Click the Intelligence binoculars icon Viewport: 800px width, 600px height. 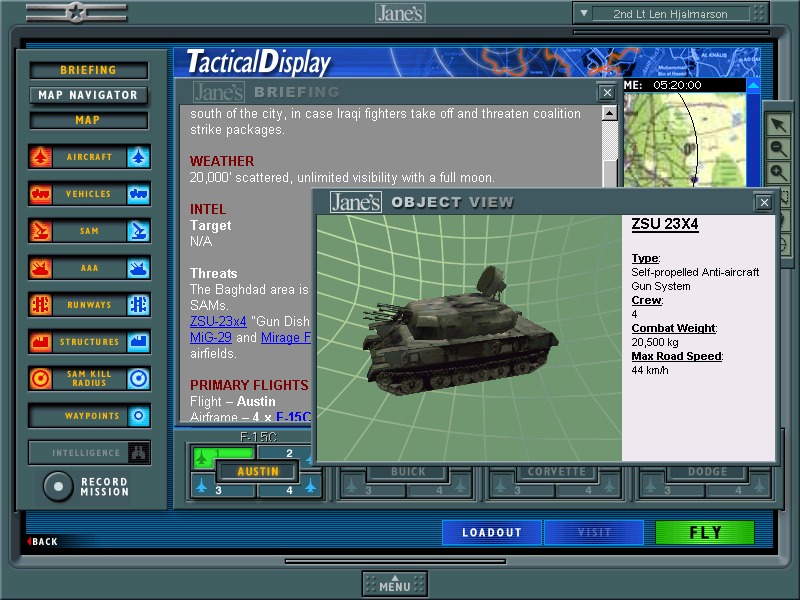pos(138,453)
